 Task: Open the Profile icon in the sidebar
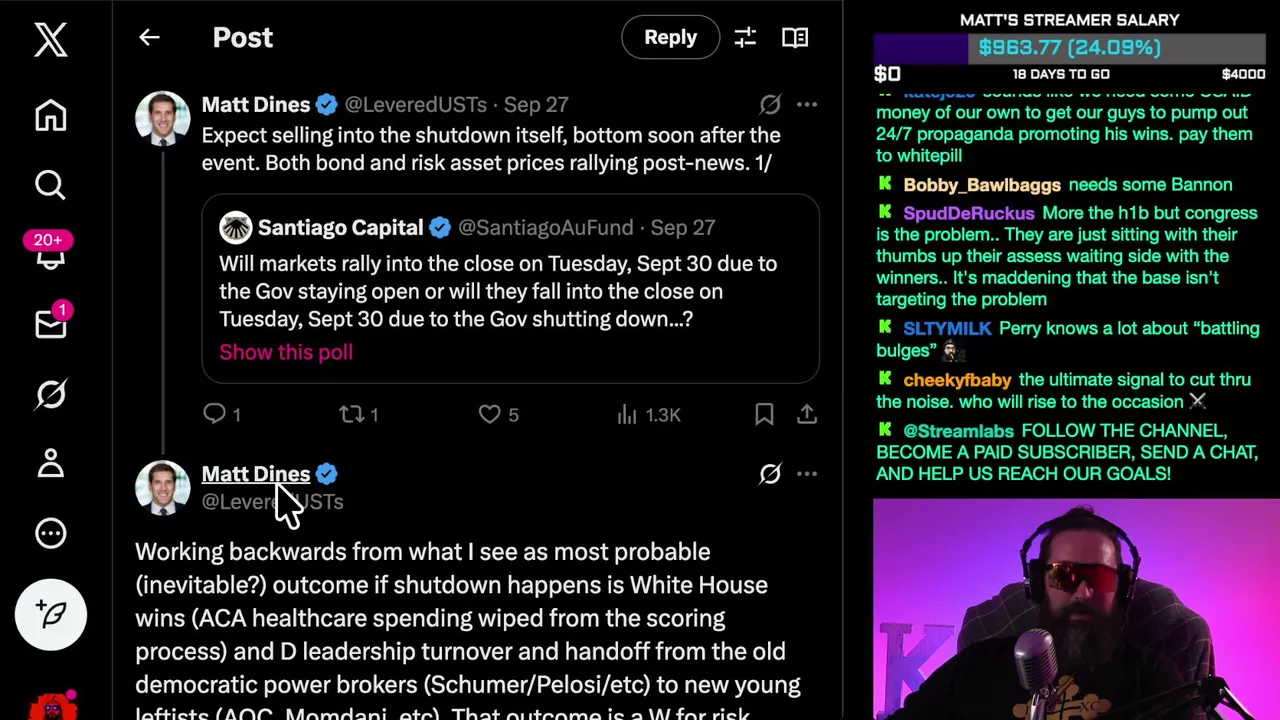point(50,463)
